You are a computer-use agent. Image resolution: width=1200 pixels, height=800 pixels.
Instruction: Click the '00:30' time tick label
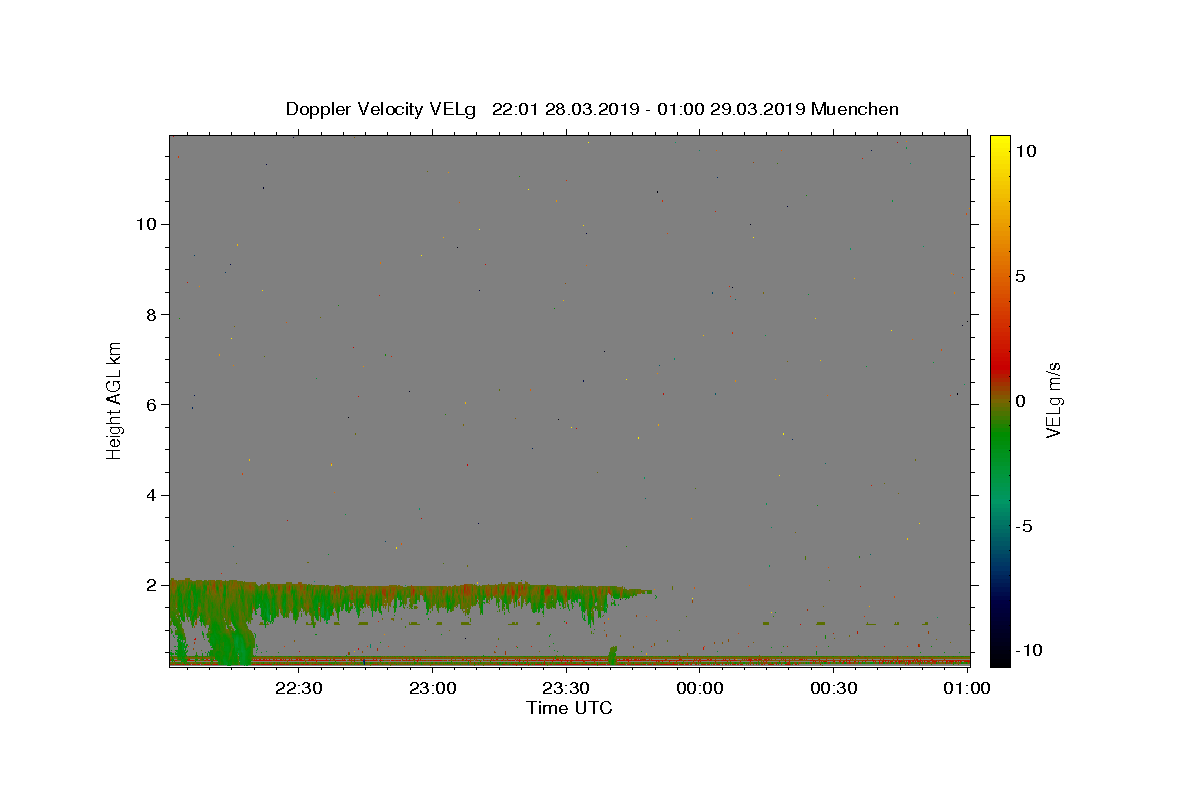click(x=833, y=688)
